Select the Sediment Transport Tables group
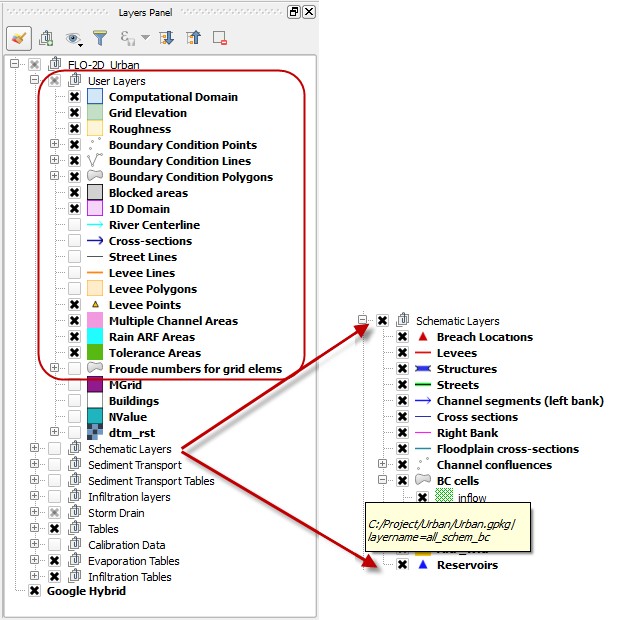 coord(151,481)
